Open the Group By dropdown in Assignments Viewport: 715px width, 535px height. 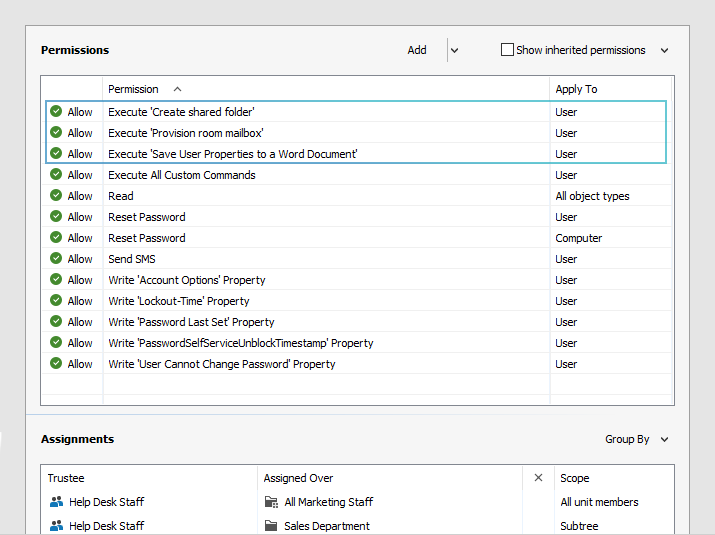637,439
